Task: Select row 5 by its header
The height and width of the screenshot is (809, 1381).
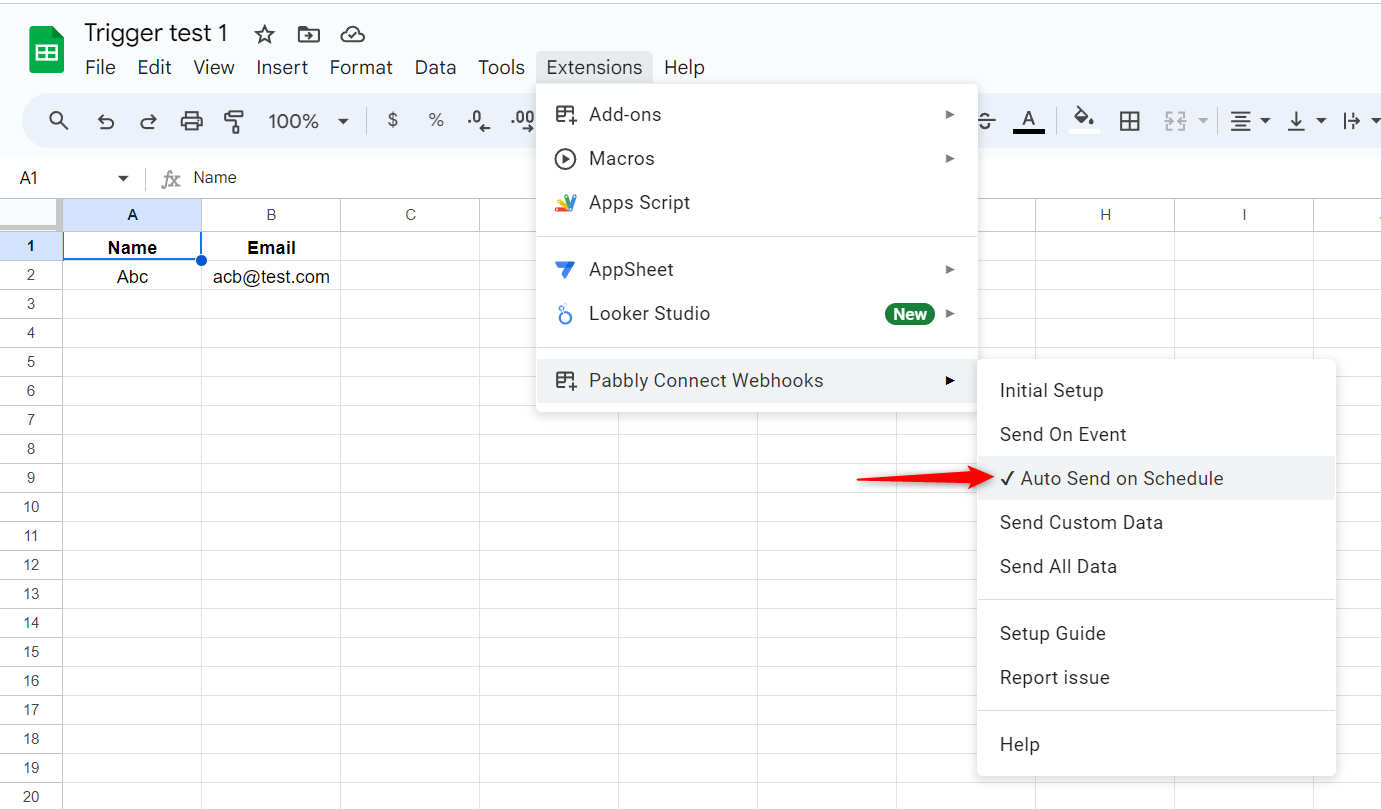Action: coord(31,362)
